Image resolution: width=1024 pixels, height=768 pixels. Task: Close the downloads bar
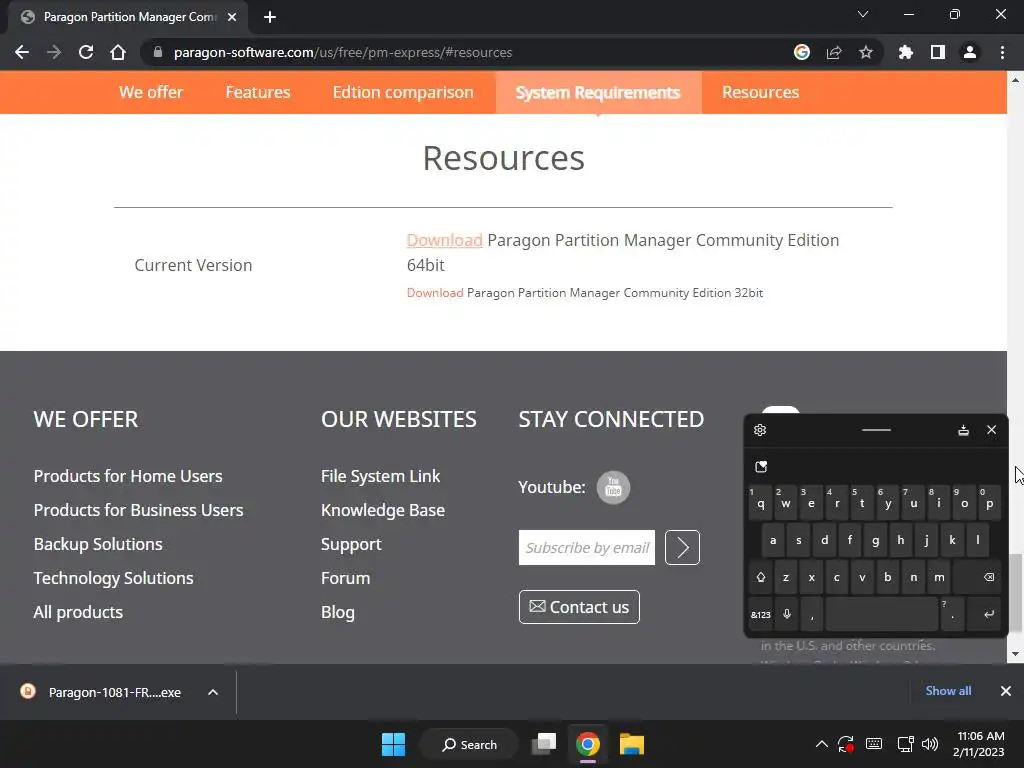point(1006,691)
